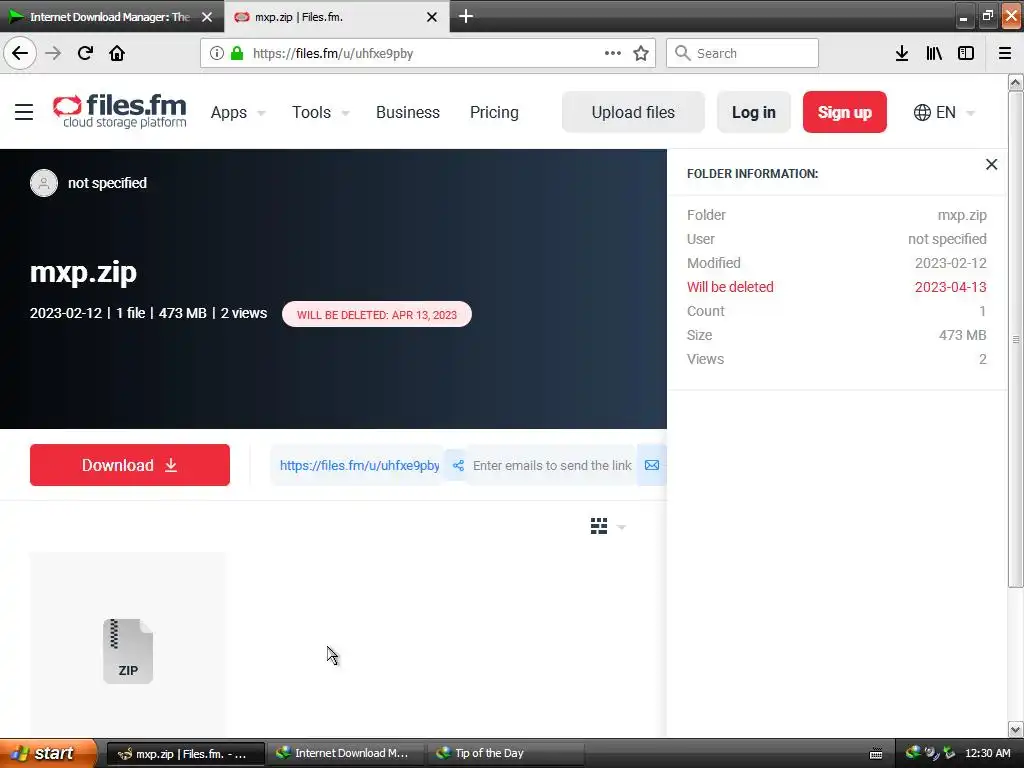Click the files.fm logo

(120, 111)
